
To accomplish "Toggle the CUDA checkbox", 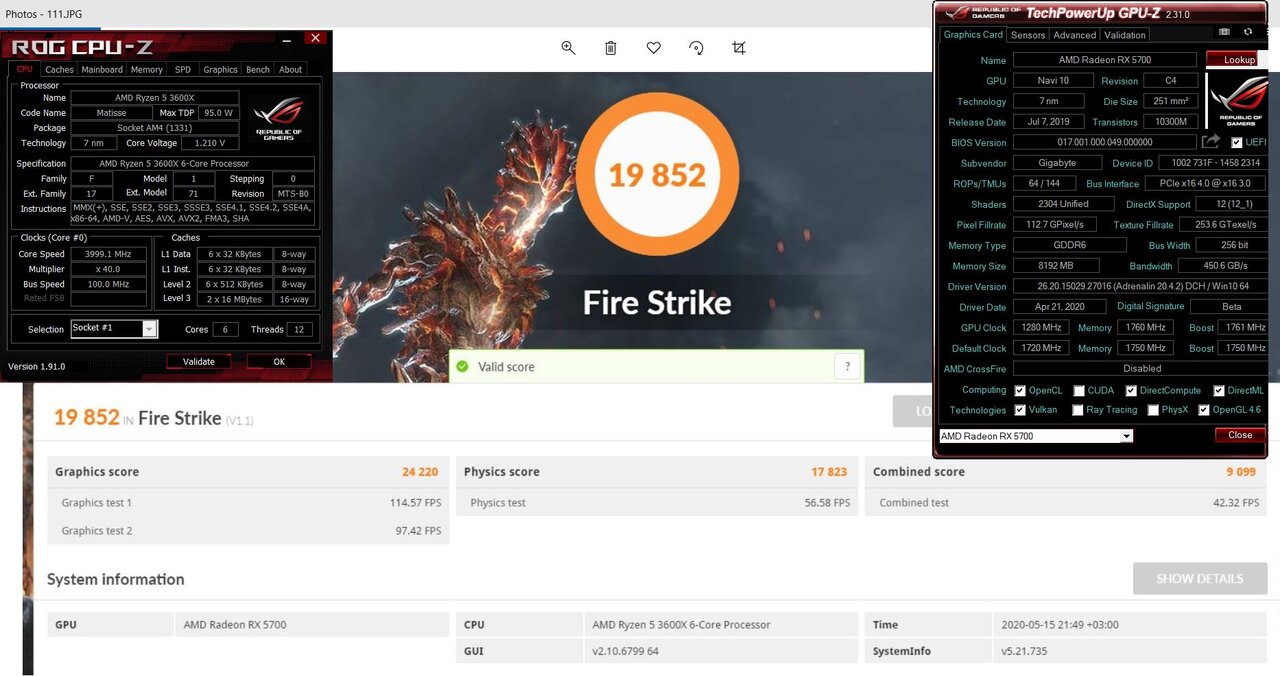I will (x=1079, y=391).
